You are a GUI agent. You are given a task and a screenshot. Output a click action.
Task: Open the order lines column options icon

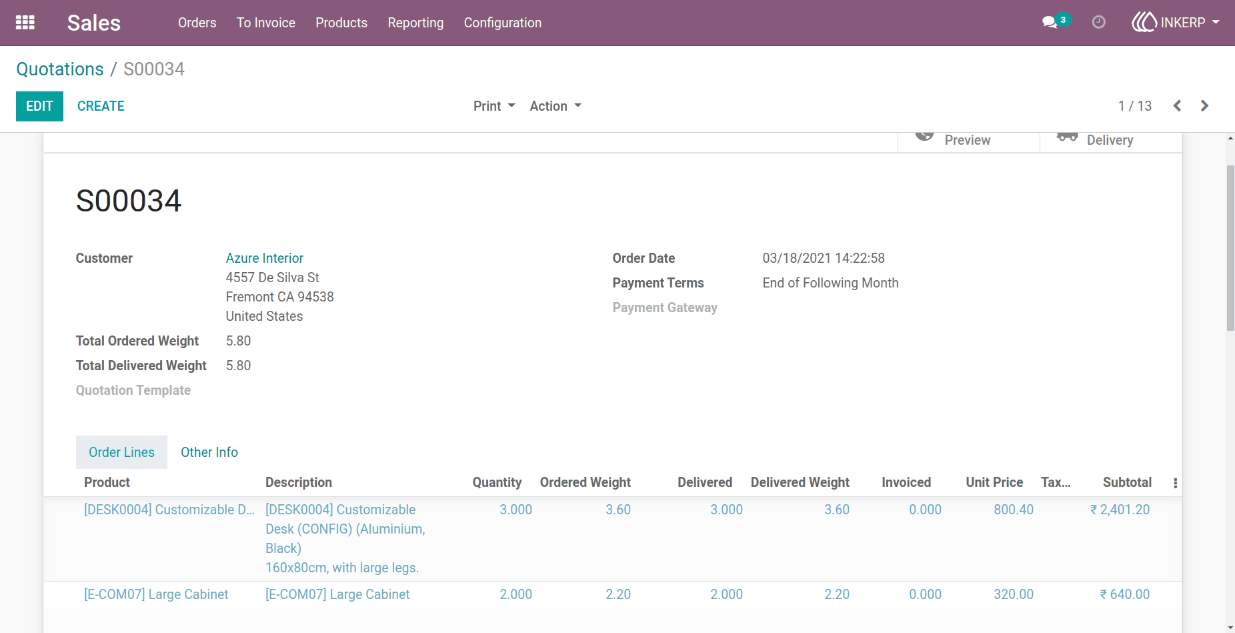pyautogui.click(x=1175, y=483)
